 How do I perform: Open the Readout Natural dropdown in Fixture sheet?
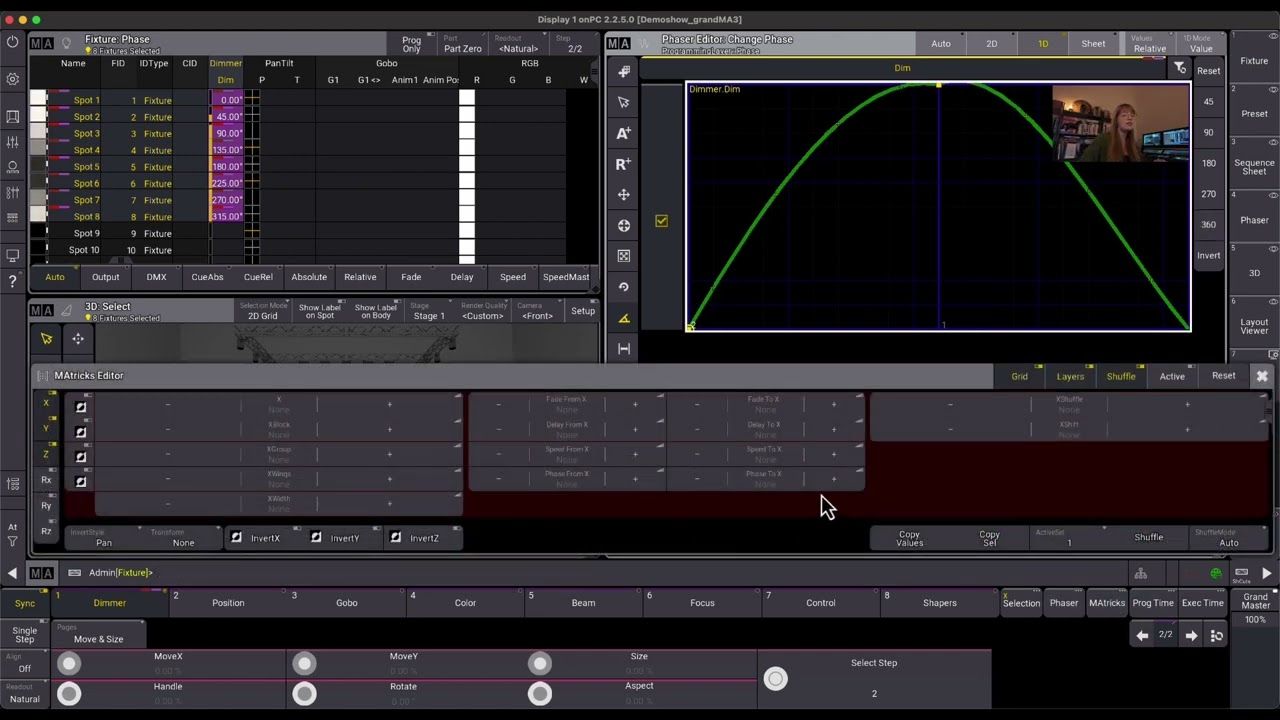[x=517, y=44]
